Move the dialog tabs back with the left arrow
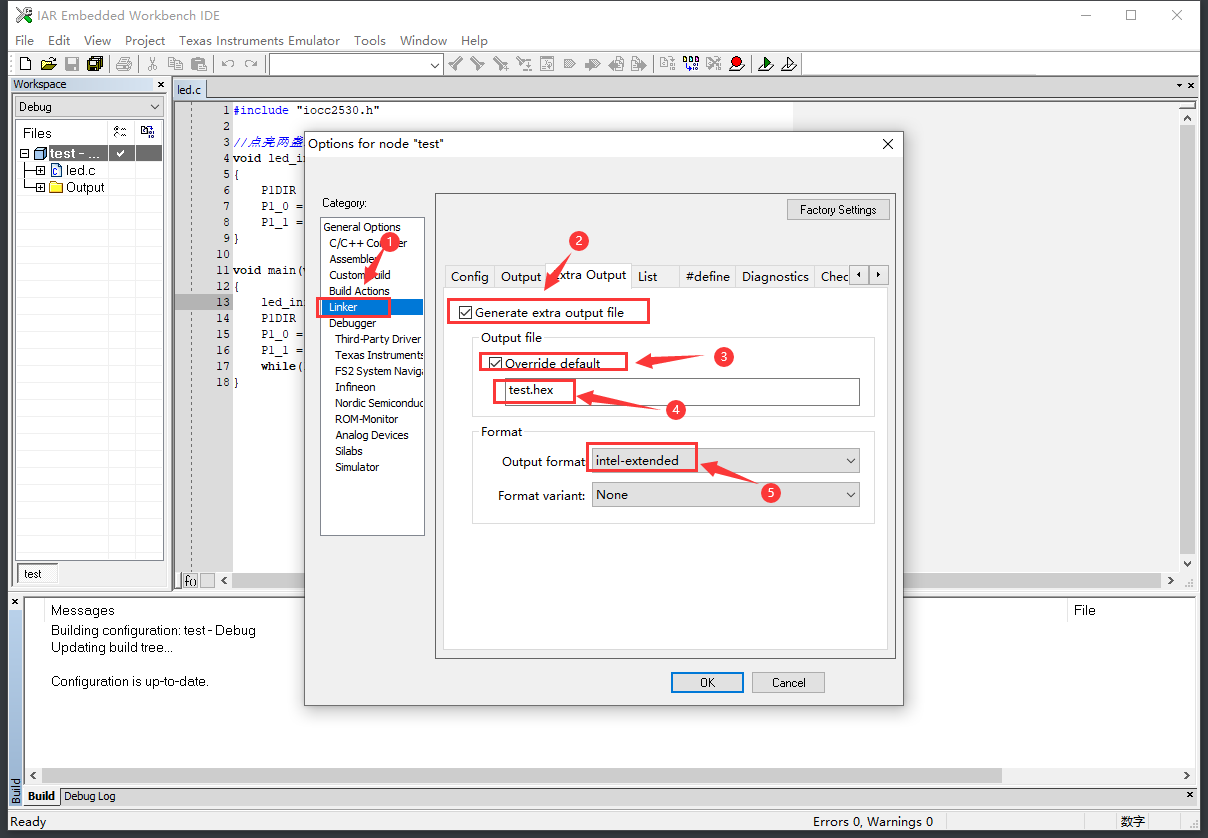Image resolution: width=1208 pixels, height=838 pixels. [x=860, y=275]
